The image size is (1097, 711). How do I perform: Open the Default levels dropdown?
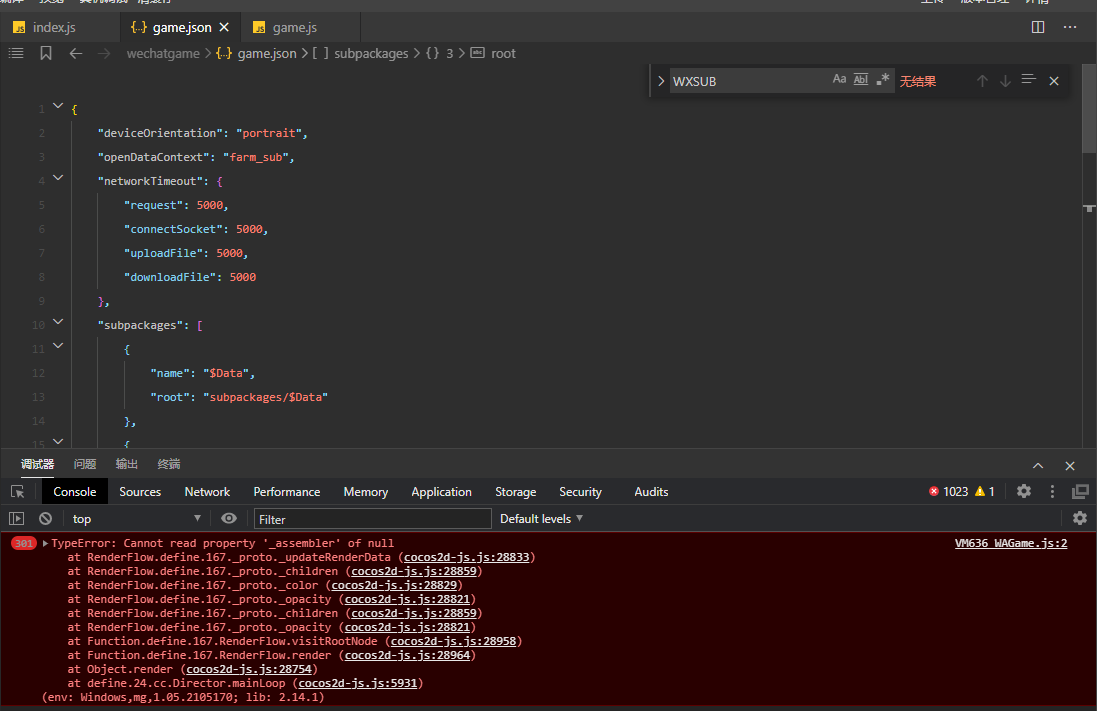coord(541,519)
